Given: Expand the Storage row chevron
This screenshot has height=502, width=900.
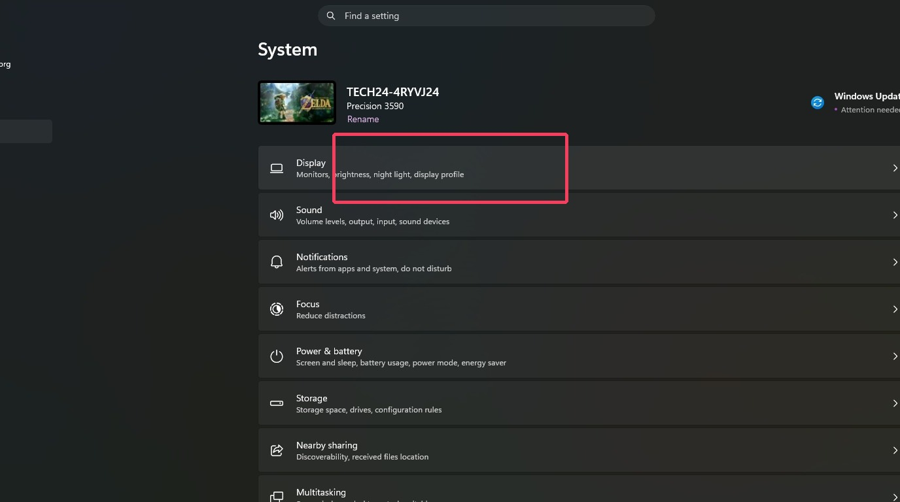Looking at the screenshot, I should [894, 403].
